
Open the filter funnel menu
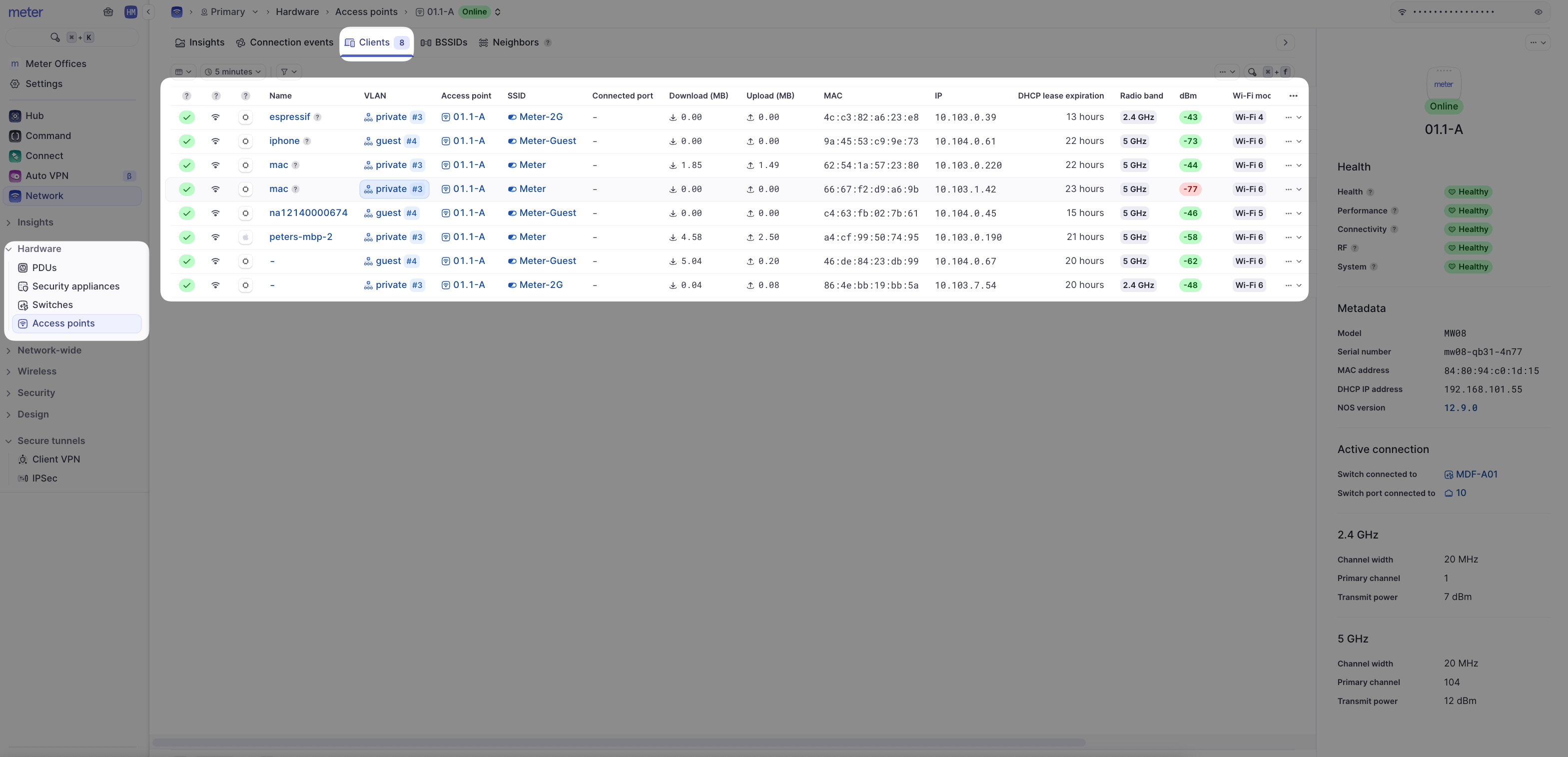pyautogui.click(x=288, y=72)
